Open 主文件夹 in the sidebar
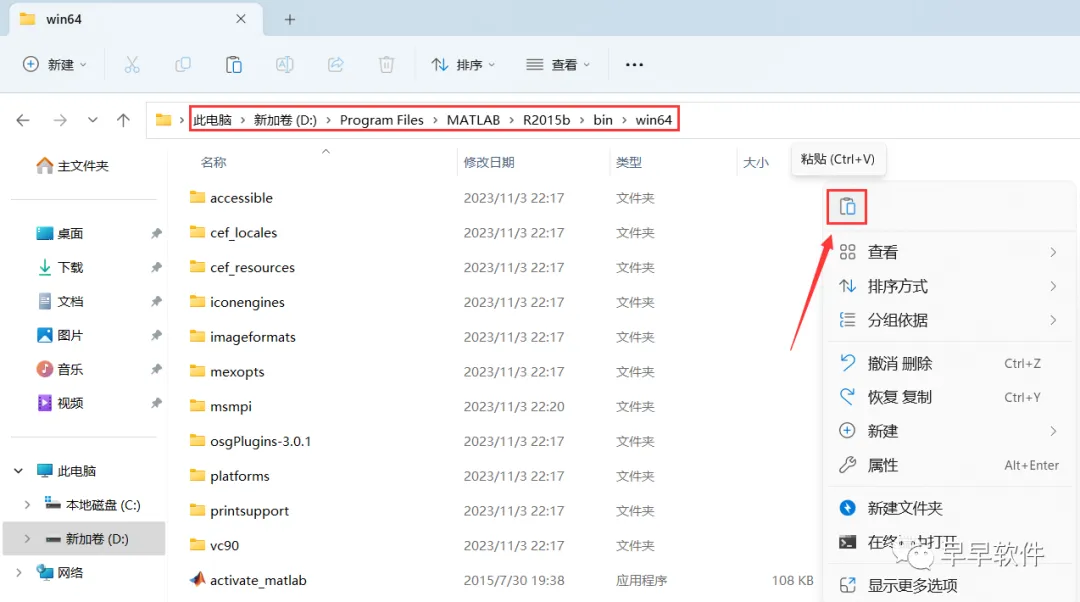Image resolution: width=1080 pixels, height=602 pixels. coord(72,165)
